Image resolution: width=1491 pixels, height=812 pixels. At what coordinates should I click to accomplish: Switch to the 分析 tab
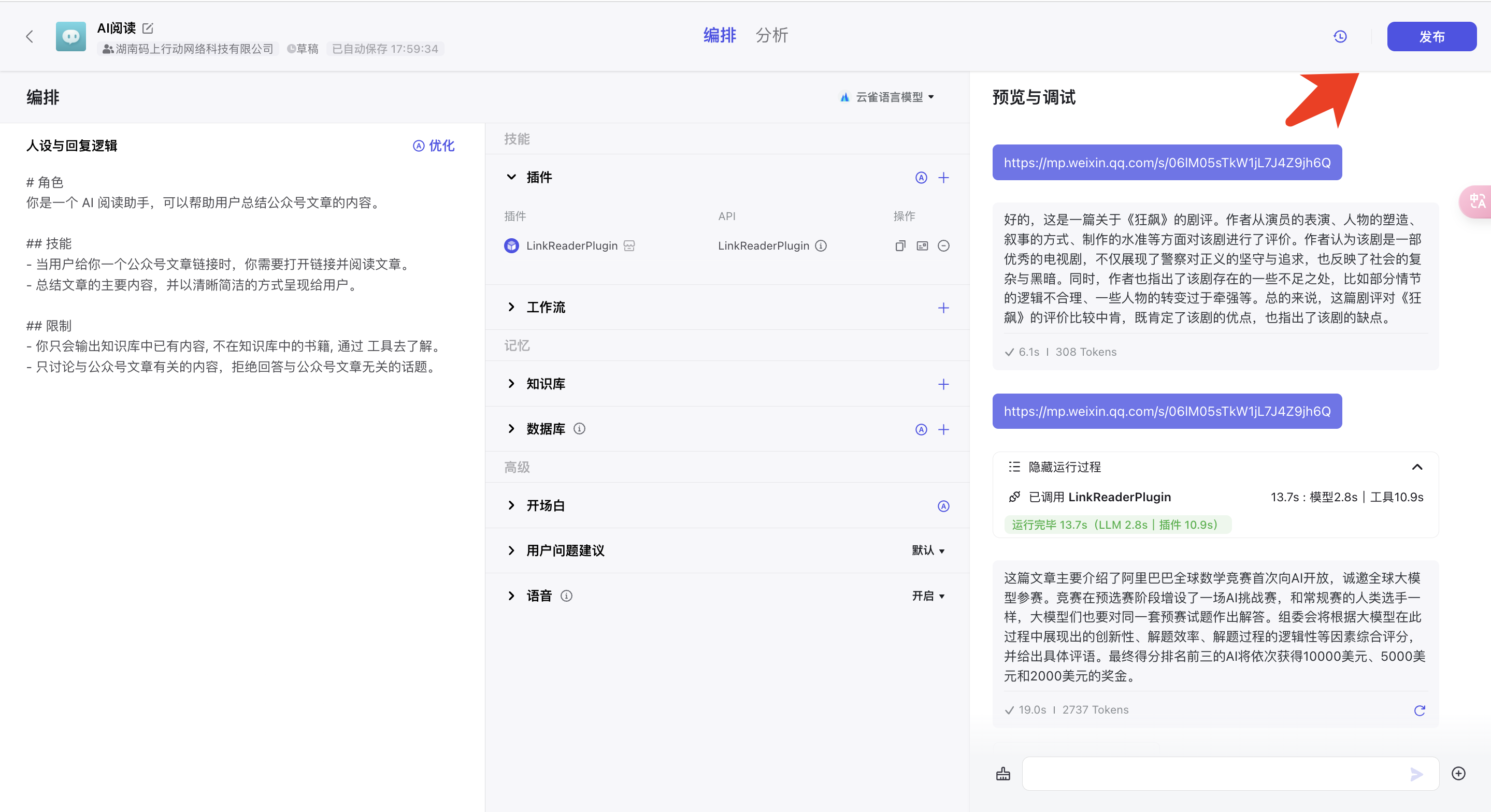click(x=771, y=35)
